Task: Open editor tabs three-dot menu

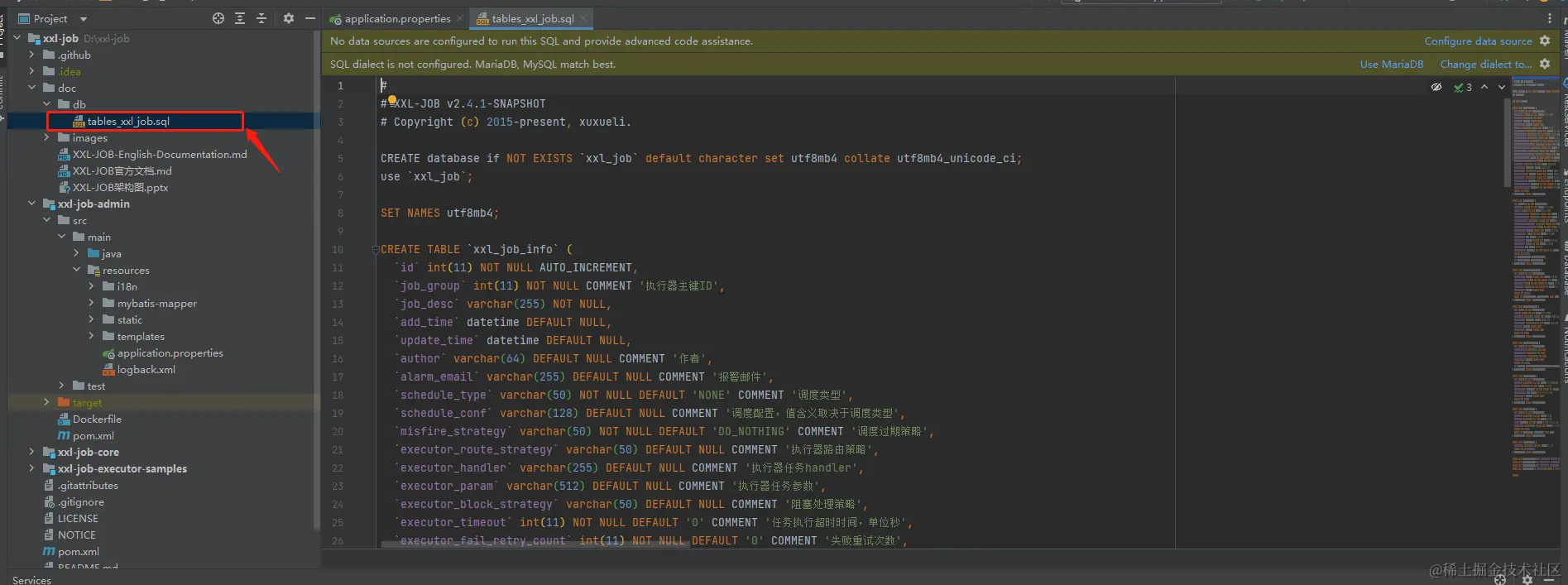Action: [1550, 18]
